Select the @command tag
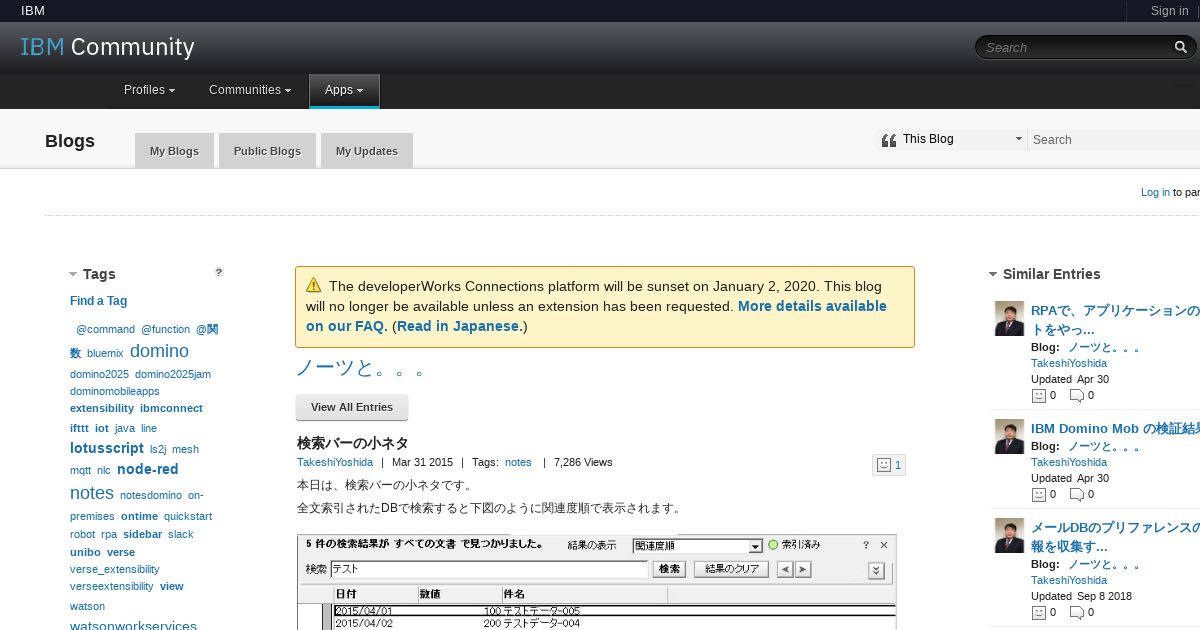The image size is (1200, 630). point(105,329)
